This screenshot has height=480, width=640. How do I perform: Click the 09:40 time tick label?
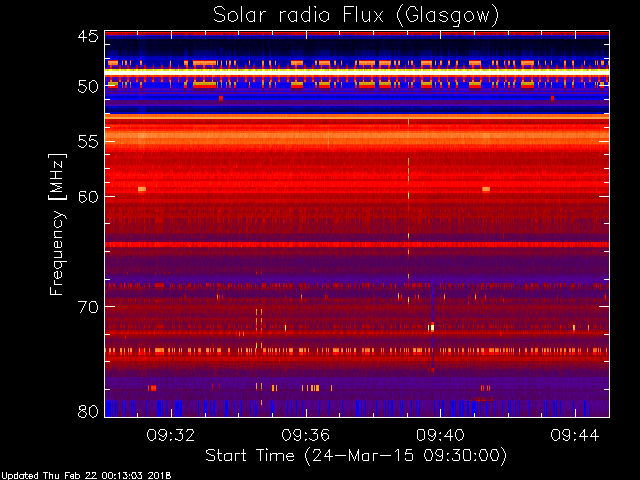click(x=440, y=435)
